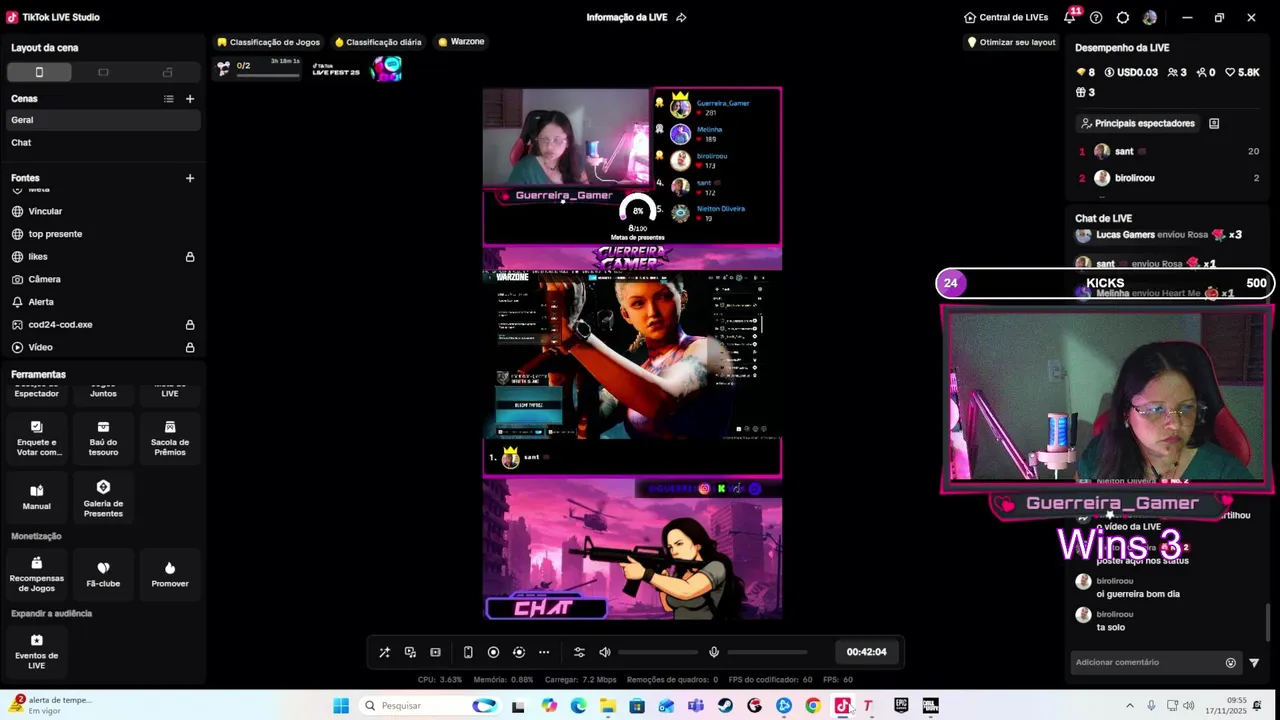Open the help question mark icon
Screen dimensions: 1280x720
pyautogui.click(x=1096, y=17)
